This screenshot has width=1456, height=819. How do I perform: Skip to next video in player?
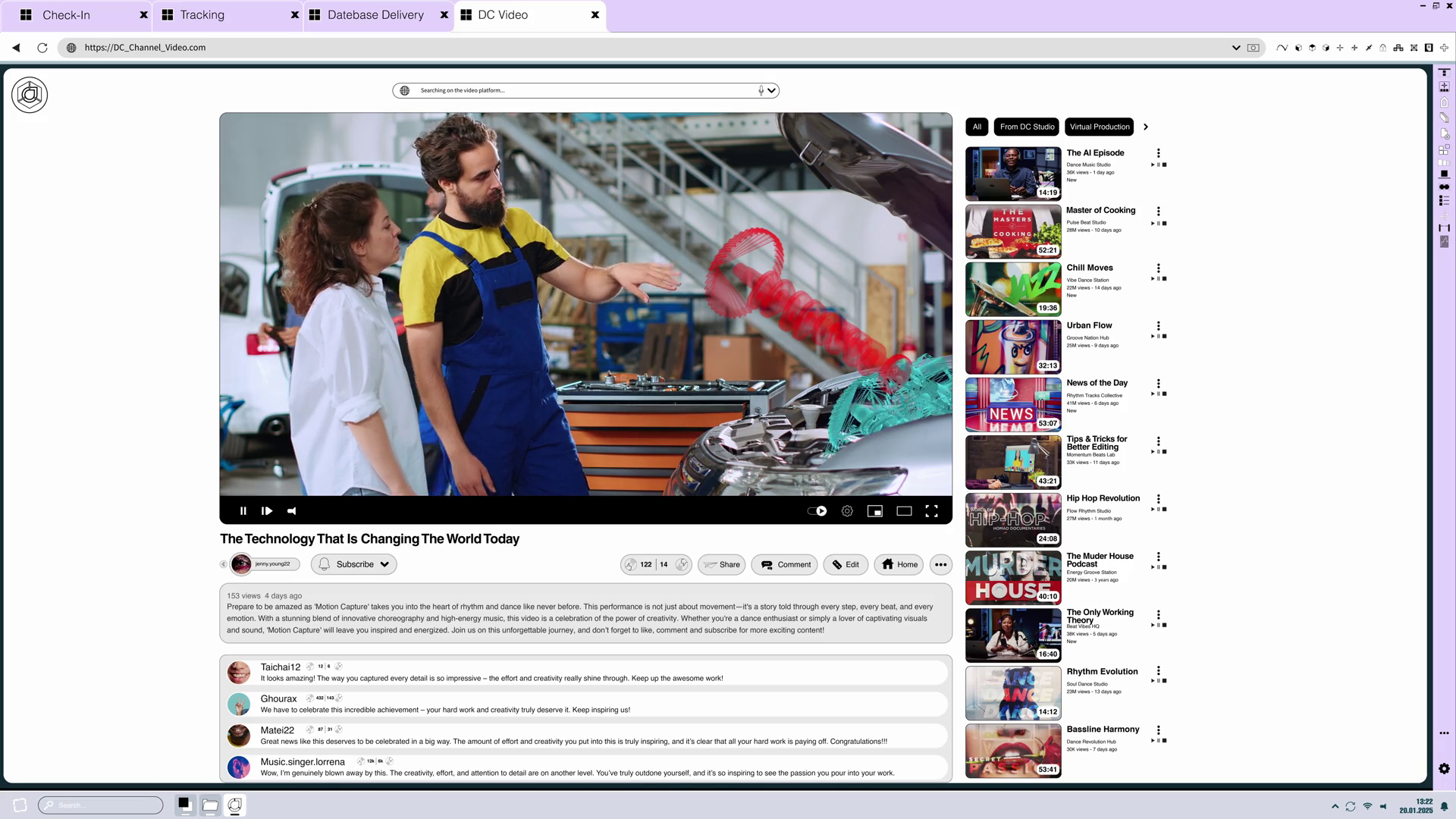click(x=267, y=511)
